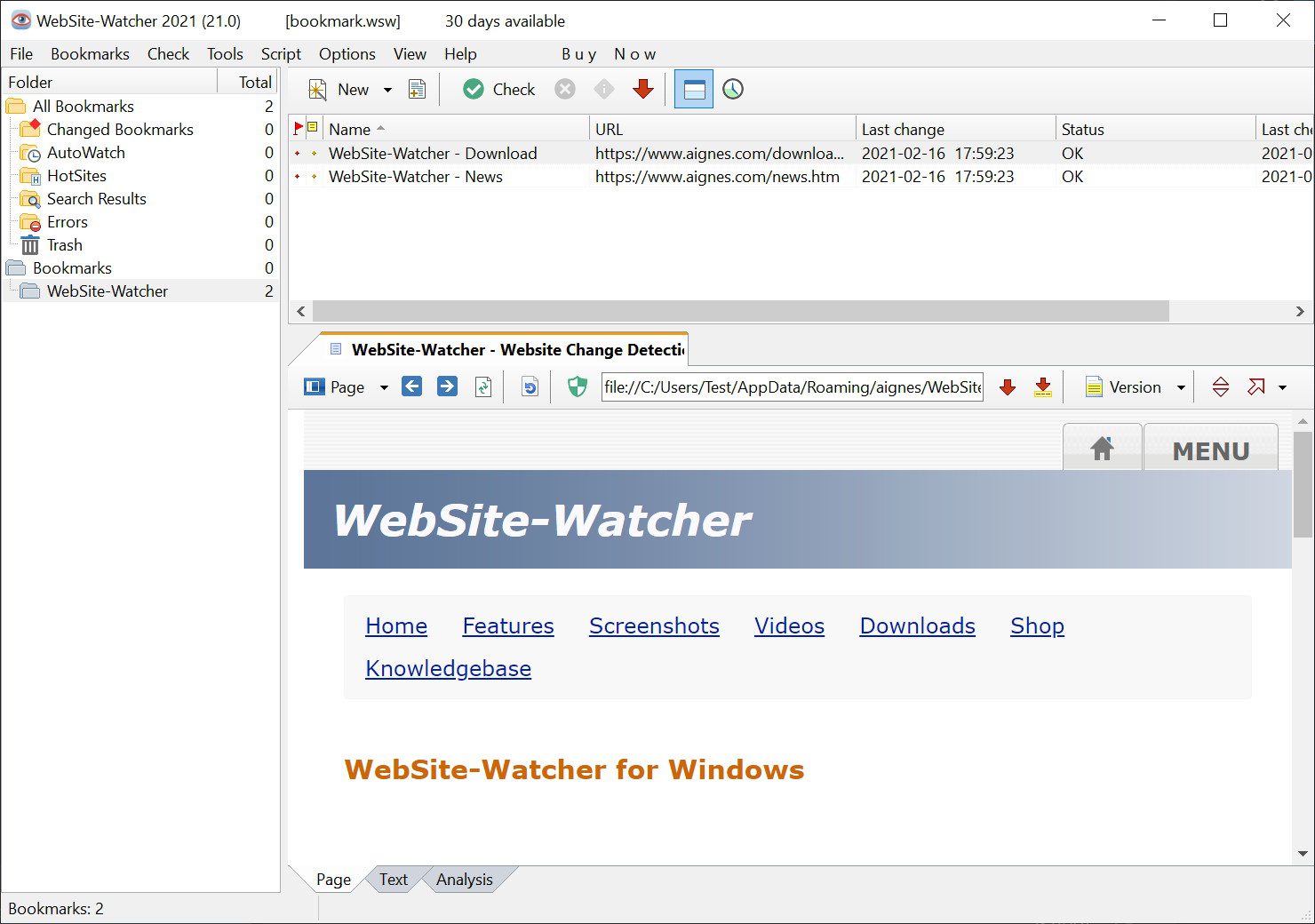This screenshot has height=924, width=1315.
Task: Open the Help menu
Action: 460,54
